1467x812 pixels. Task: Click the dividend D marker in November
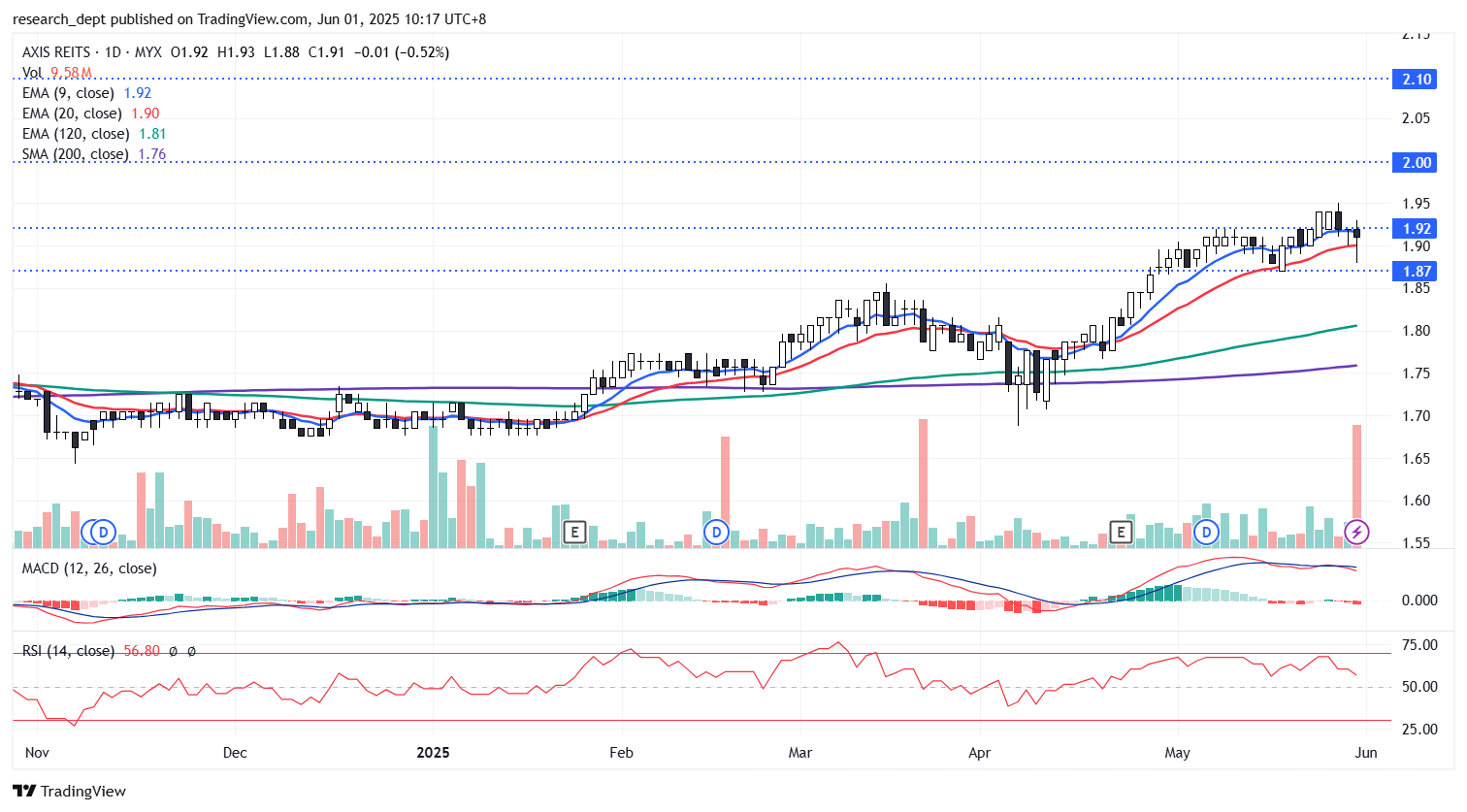(x=103, y=532)
